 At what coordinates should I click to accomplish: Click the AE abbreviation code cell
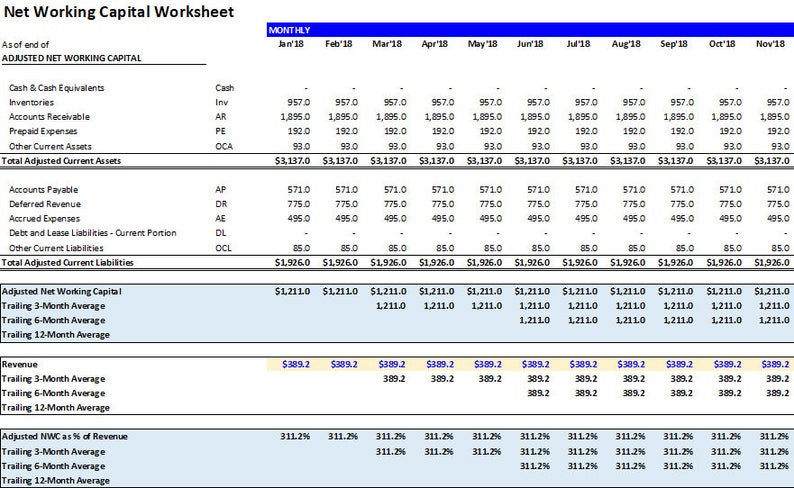click(220, 219)
